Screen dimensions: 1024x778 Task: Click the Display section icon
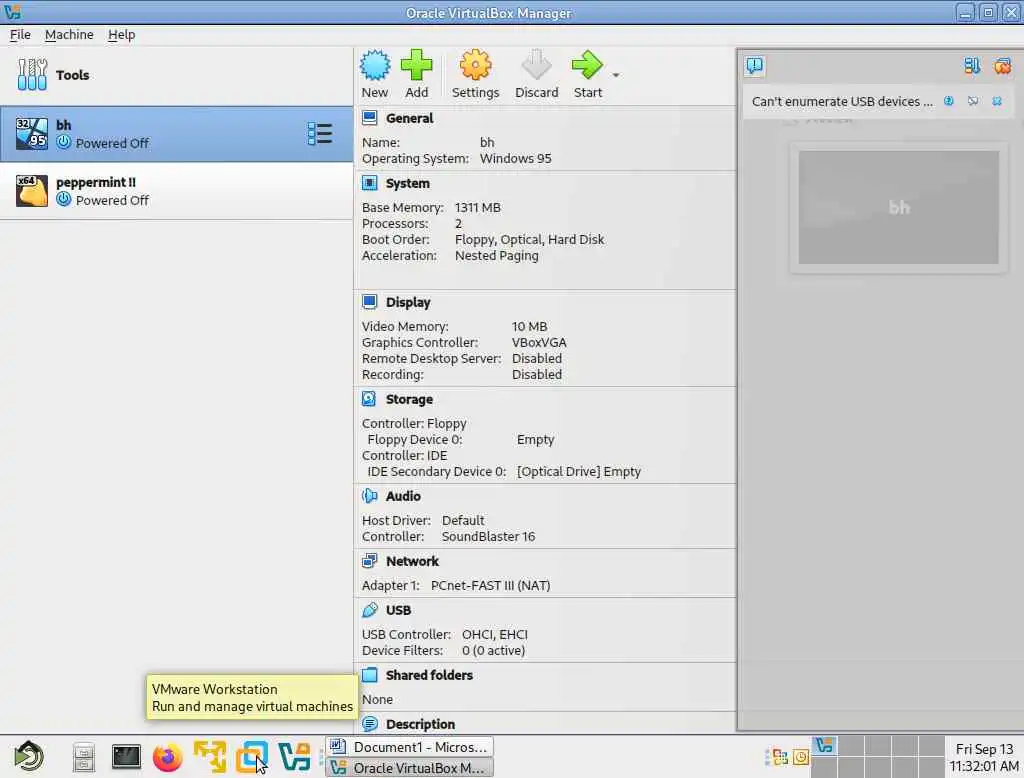click(x=370, y=302)
